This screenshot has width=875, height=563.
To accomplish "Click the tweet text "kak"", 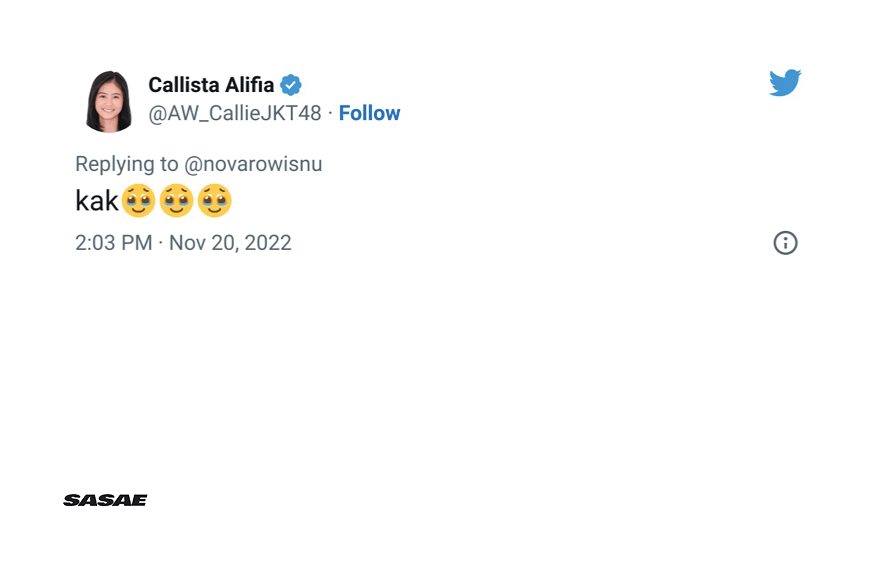I will point(97,201).
